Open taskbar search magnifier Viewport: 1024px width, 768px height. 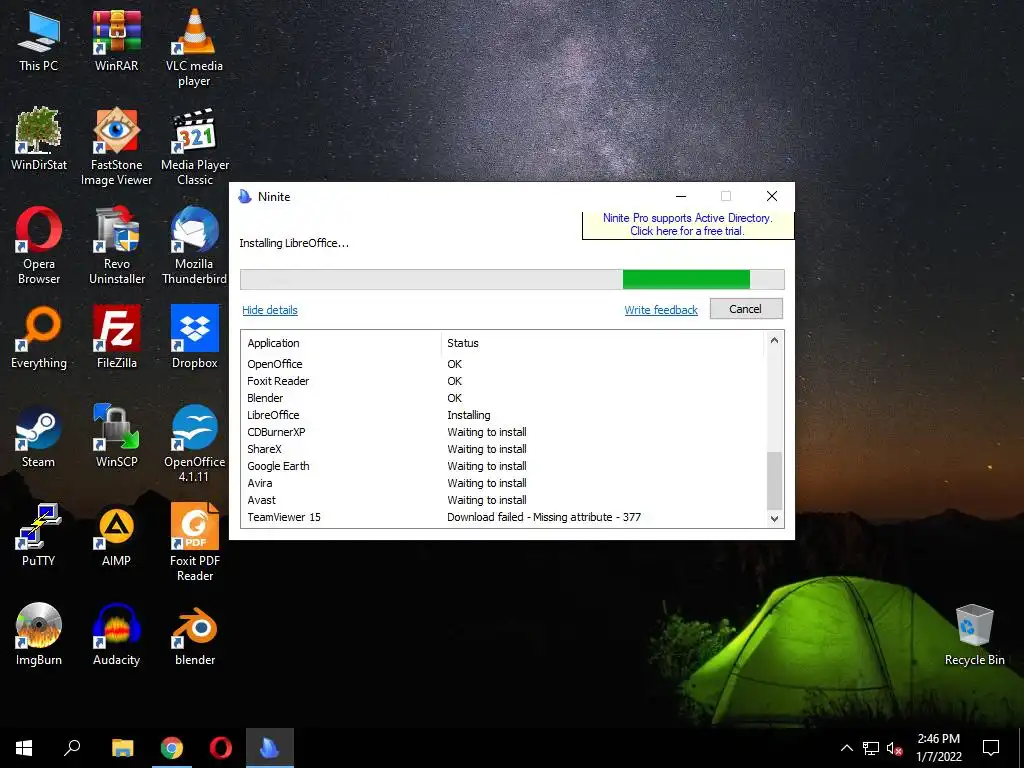pyautogui.click(x=72, y=748)
